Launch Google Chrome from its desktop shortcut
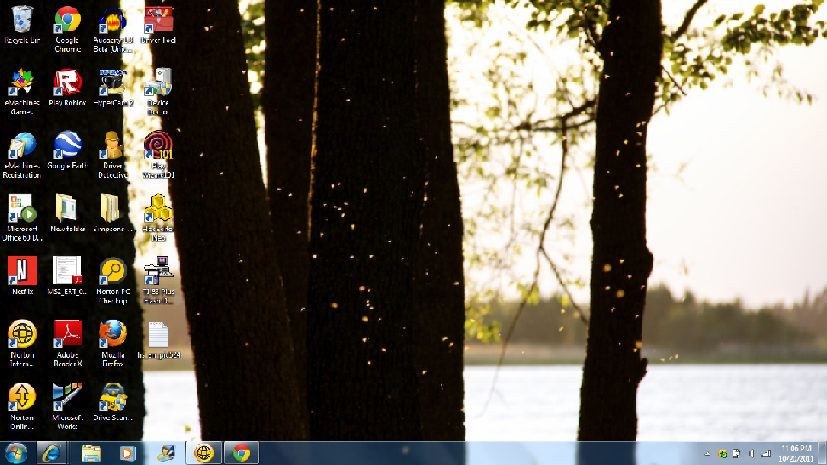 tap(67, 20)
